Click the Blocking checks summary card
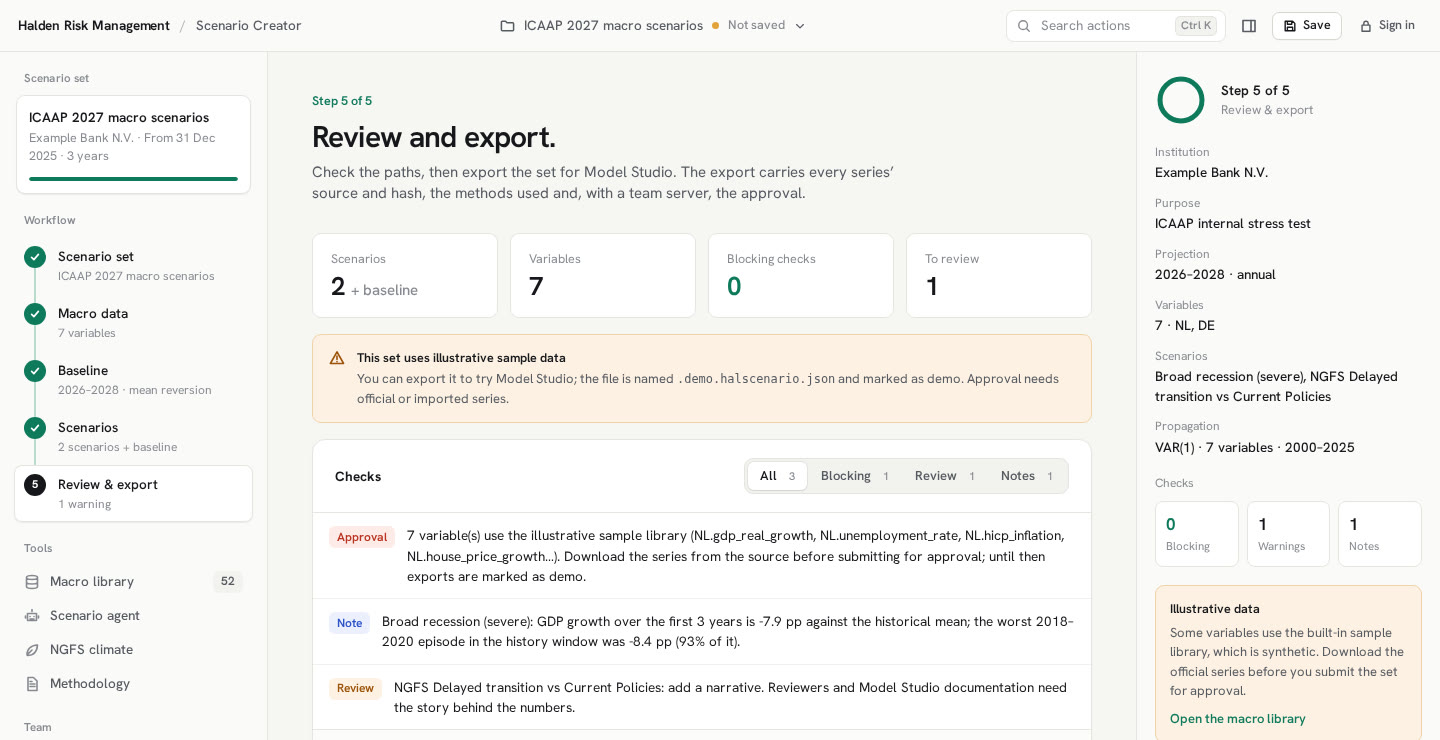 click(x=801, y=276)
